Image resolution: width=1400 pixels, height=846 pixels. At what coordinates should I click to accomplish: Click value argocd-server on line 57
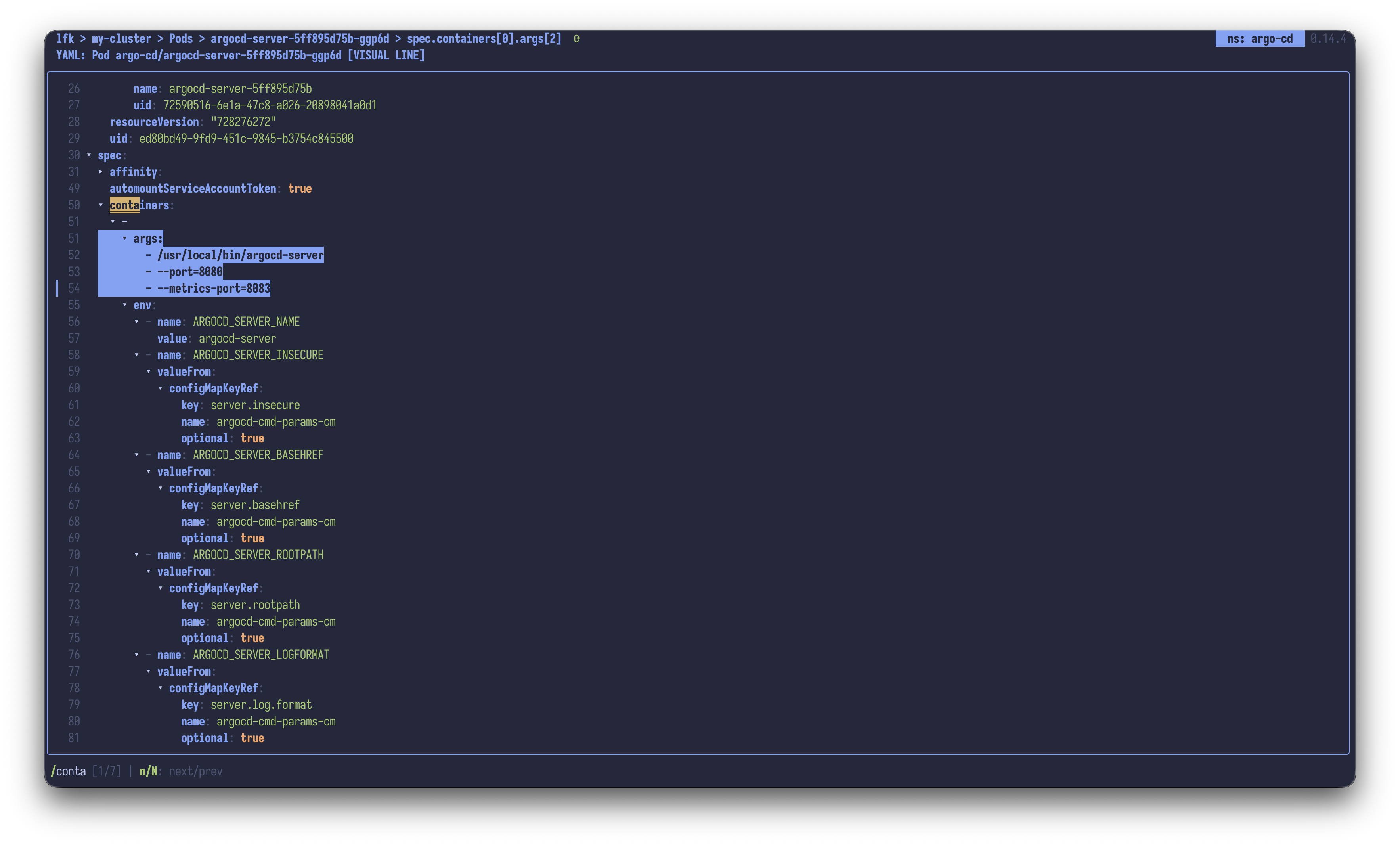(x=216, y=339)
